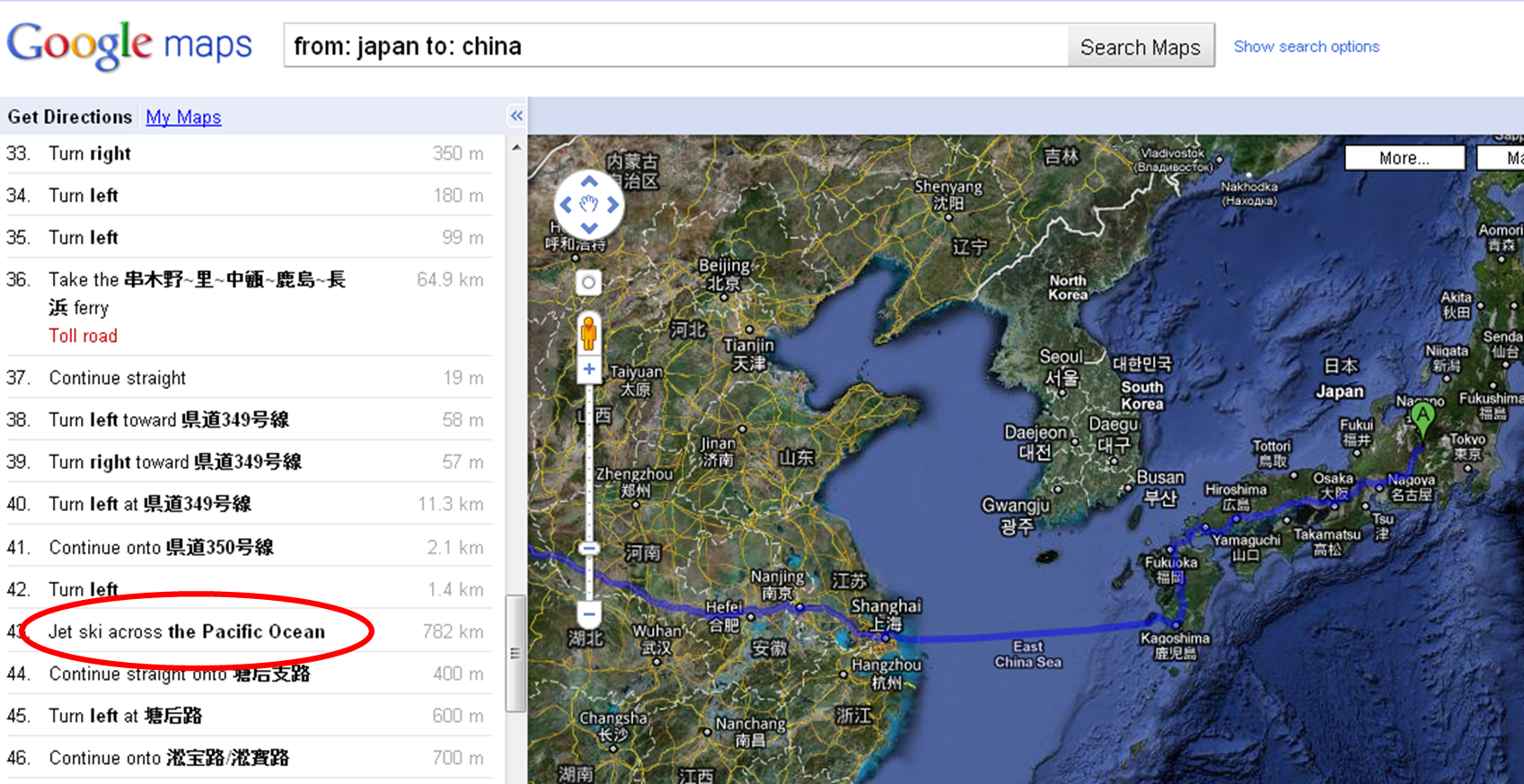
Task: Click the green A start marker
Action: [x=1422, y=419]
